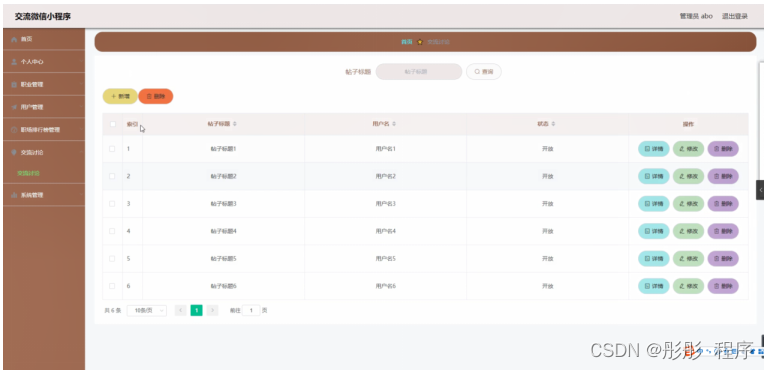This screenshot has width=769, height=370.
Task: Click the home icon in the sidebar
Action: 14,39
